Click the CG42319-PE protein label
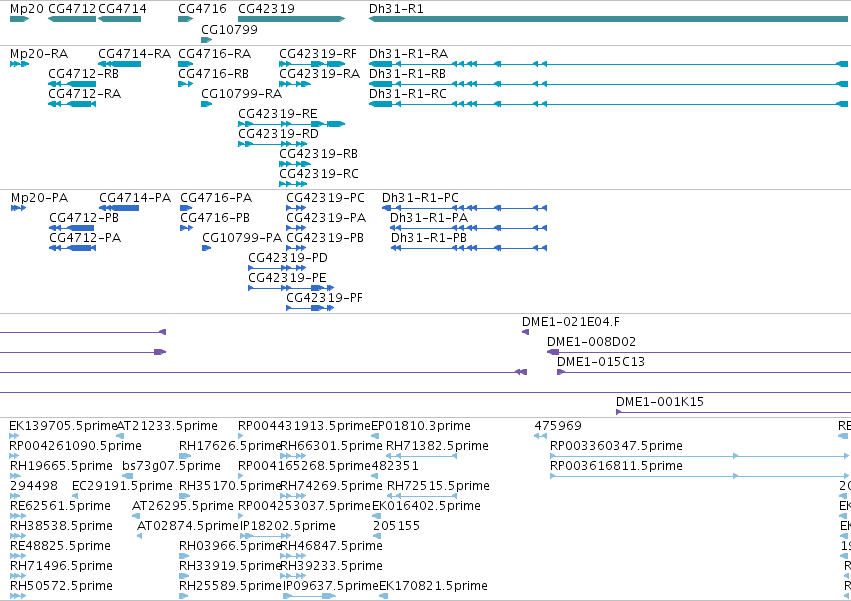 (287, 278)
